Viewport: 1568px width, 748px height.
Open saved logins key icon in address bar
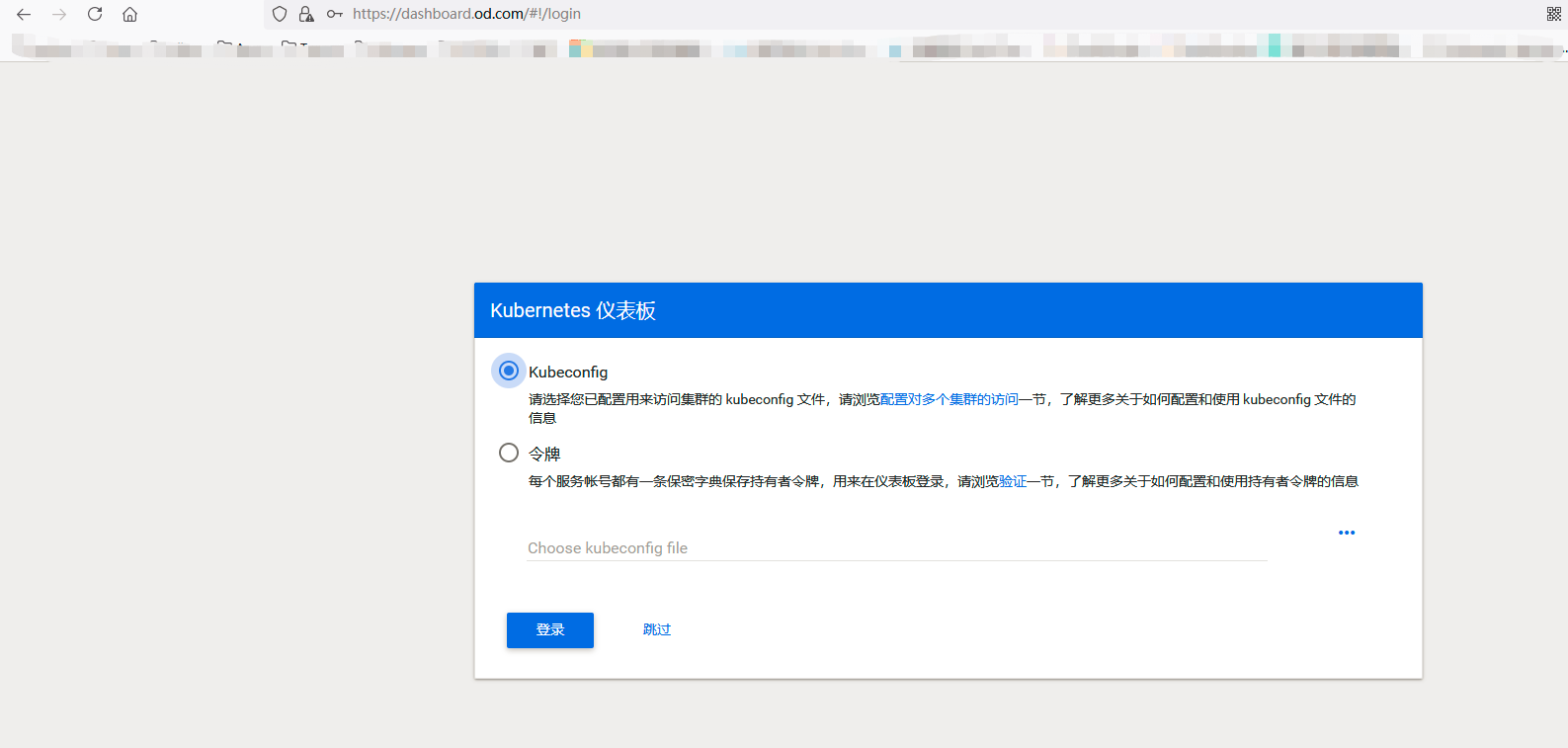pos(335,14)
